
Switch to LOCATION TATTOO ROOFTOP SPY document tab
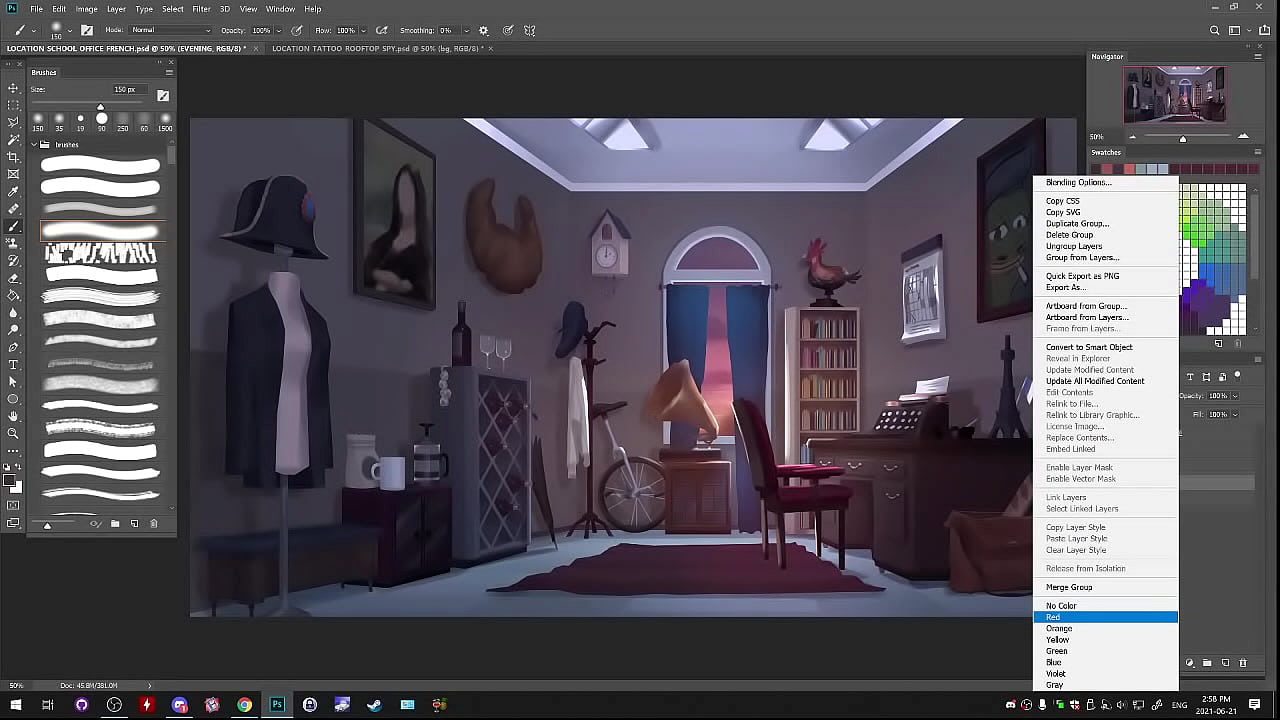pyautogui.click(x=376, y=48)
